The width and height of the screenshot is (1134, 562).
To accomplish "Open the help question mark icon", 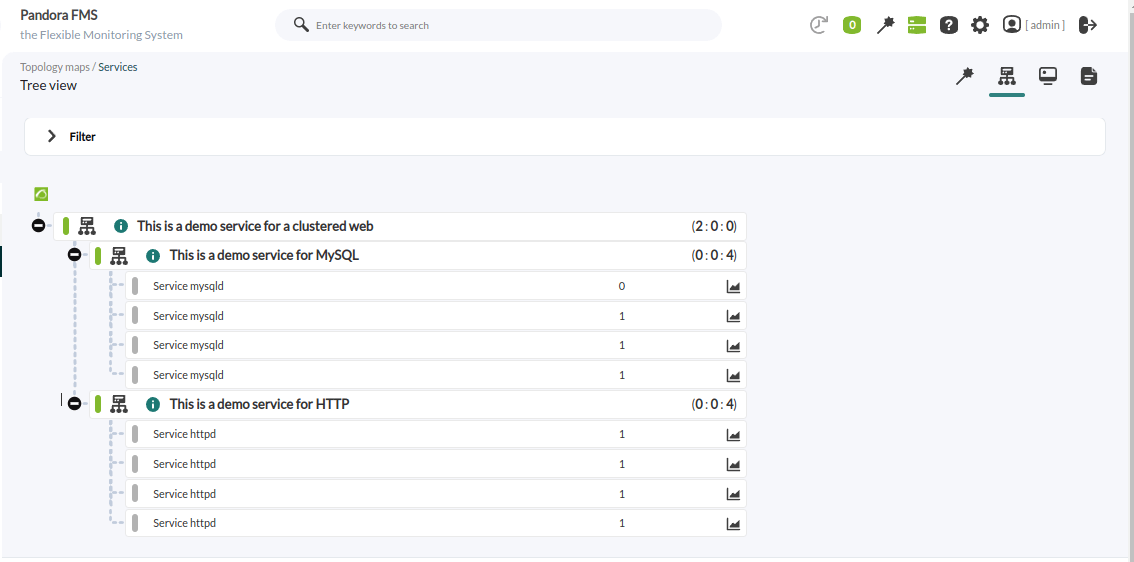I will pyautogui.click(x=949, y=25).
